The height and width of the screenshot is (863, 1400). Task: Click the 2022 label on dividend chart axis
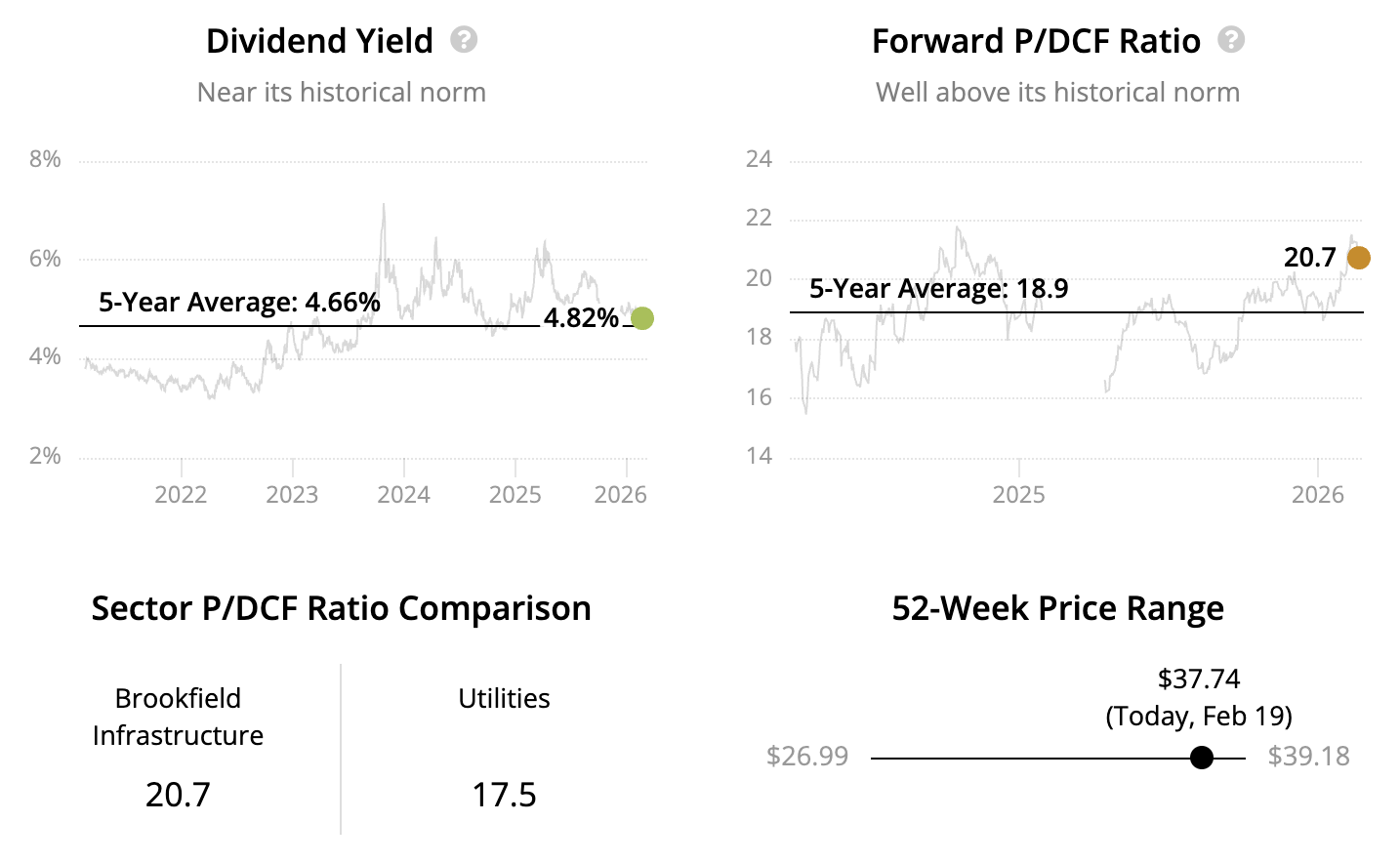click(181, 495)
